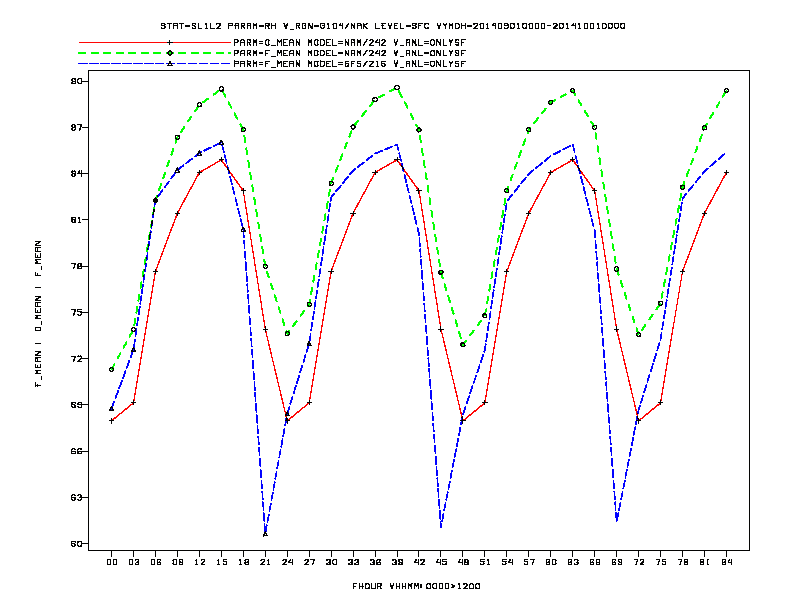Image resolution: width=792 pixels, height=612 pixels.
Task: Click the y-axis tick value 69
Action: click(76, 405)
